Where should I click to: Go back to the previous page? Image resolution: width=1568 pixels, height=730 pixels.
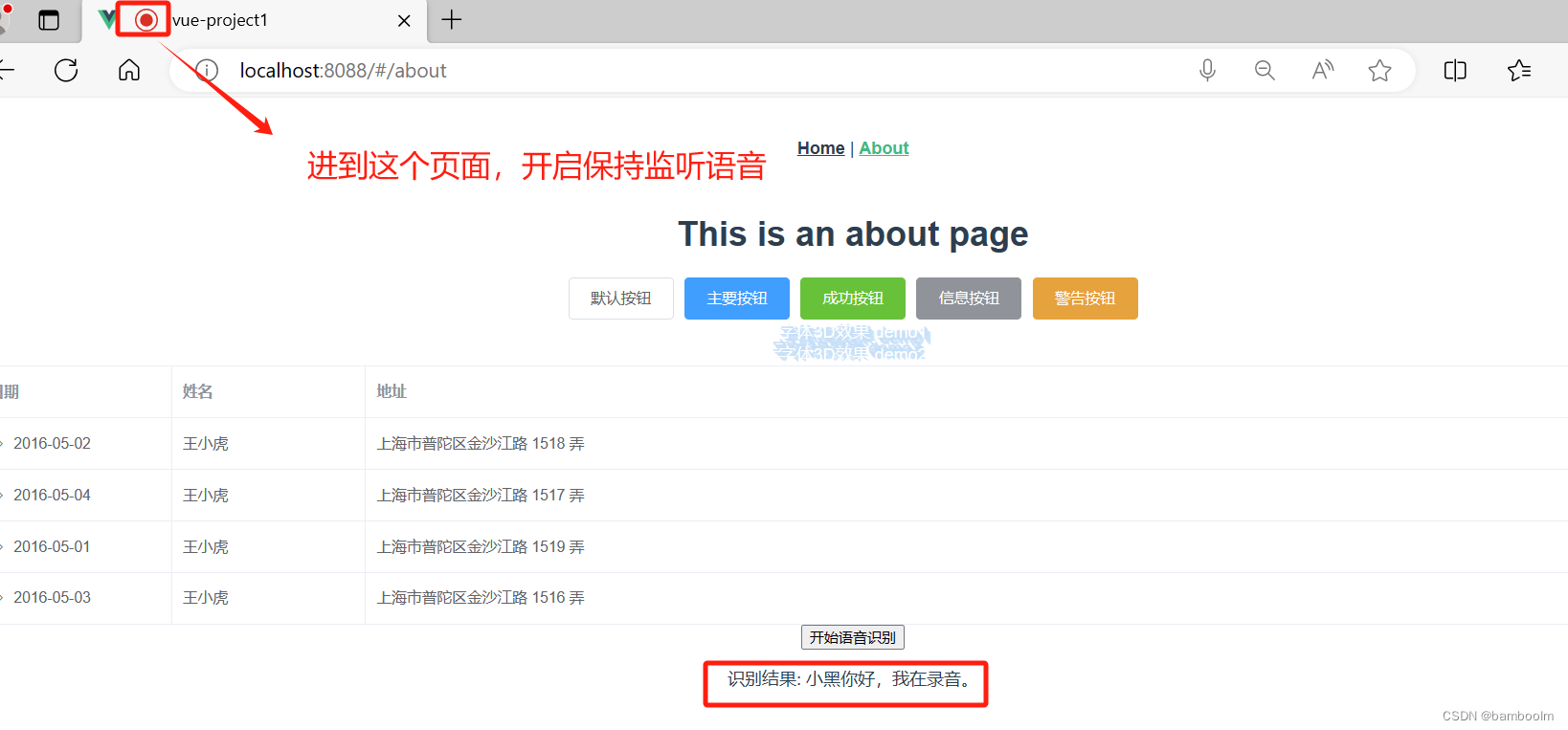pos(6,70)
